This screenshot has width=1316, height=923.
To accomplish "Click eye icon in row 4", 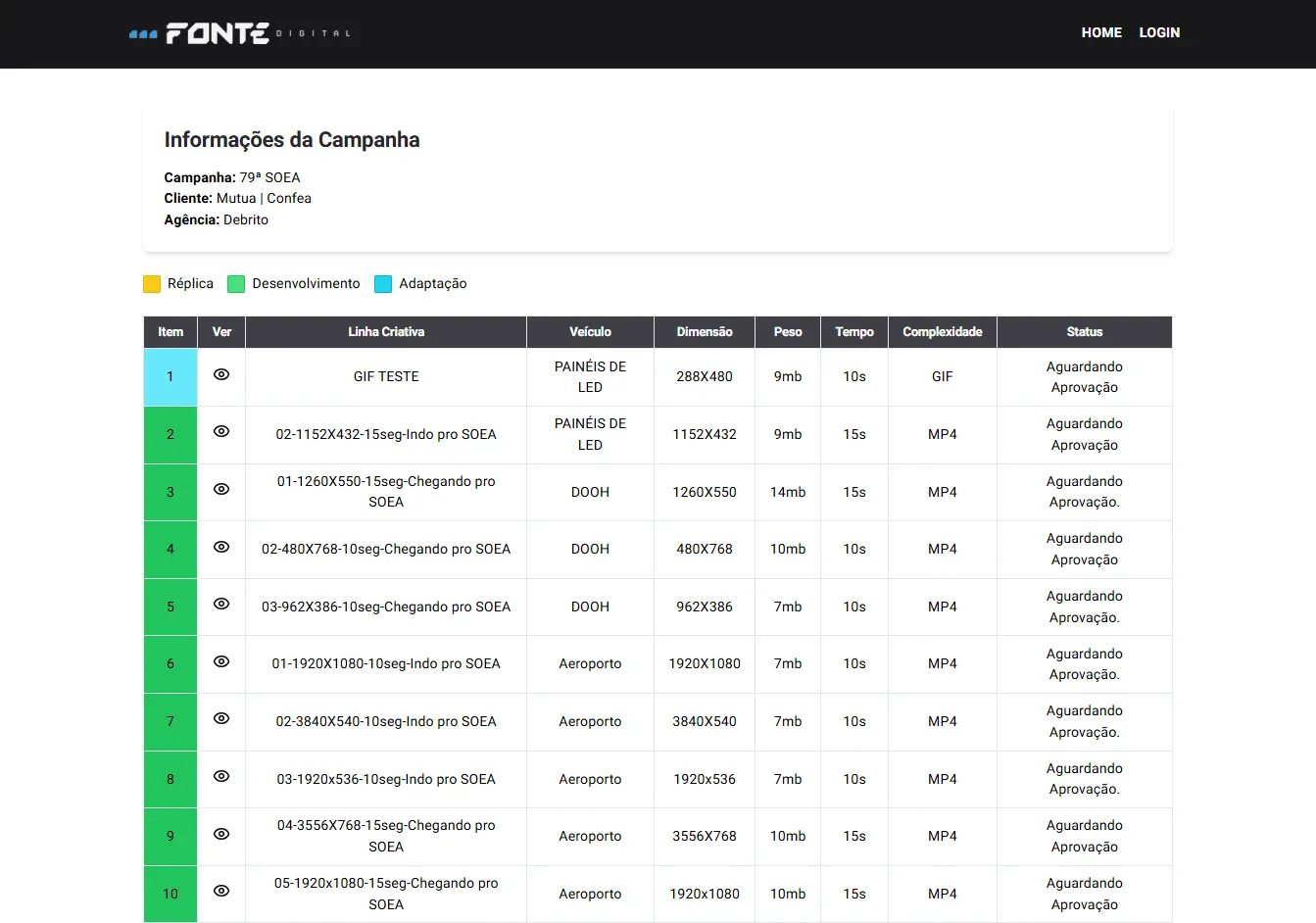I will (221, 547).
